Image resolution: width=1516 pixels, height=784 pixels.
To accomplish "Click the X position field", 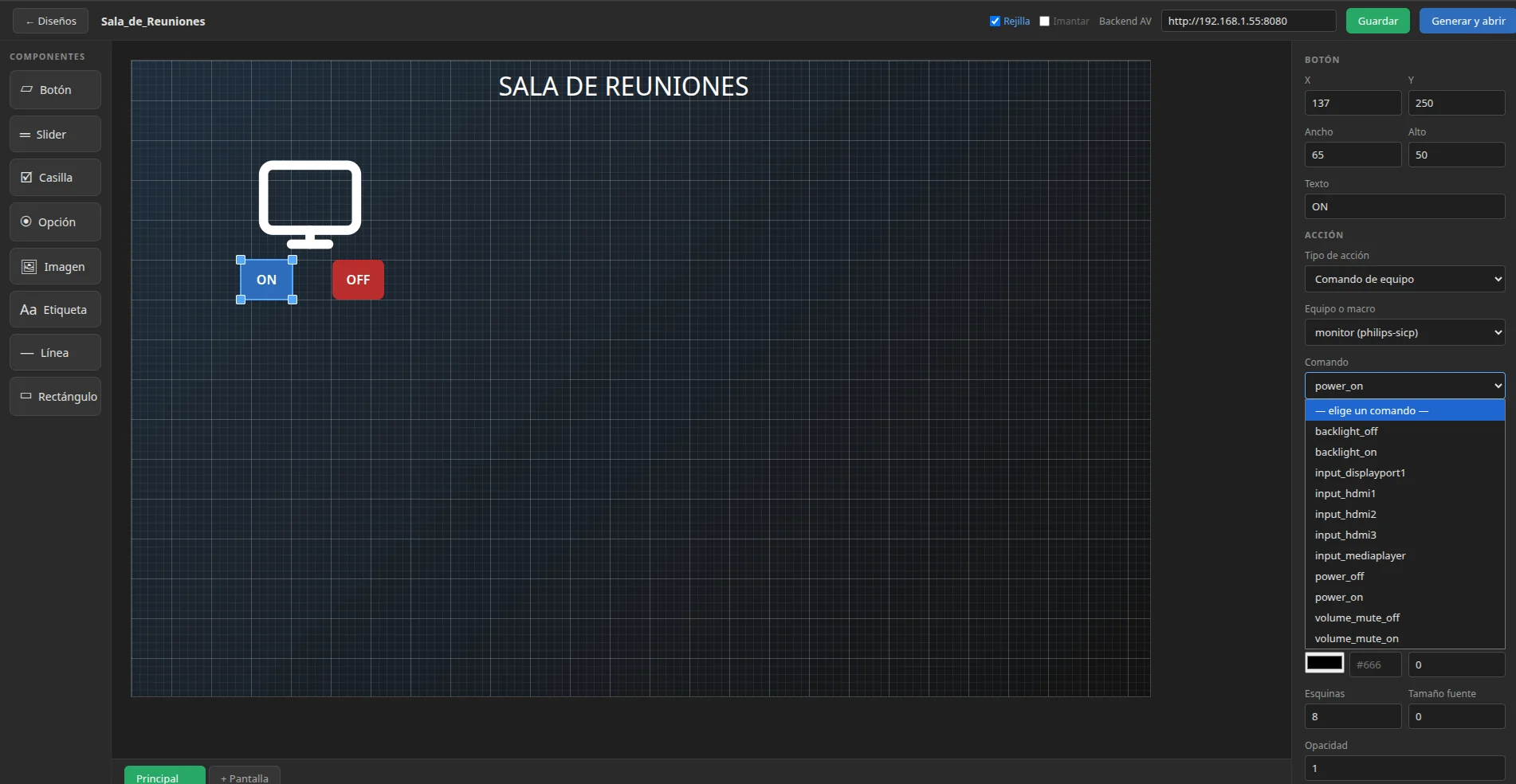I will point(1353,103).
